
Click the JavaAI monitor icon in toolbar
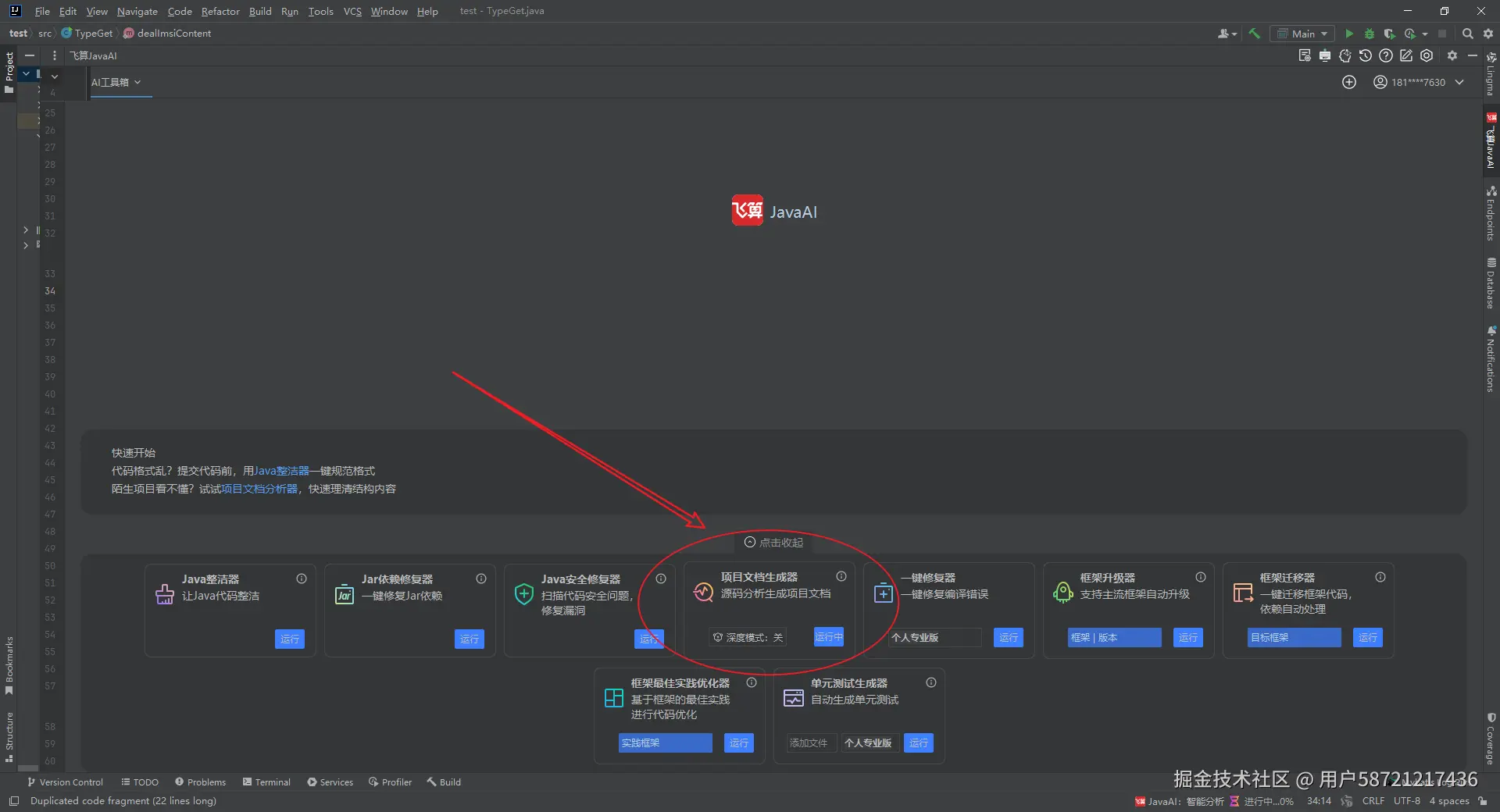1325,55
